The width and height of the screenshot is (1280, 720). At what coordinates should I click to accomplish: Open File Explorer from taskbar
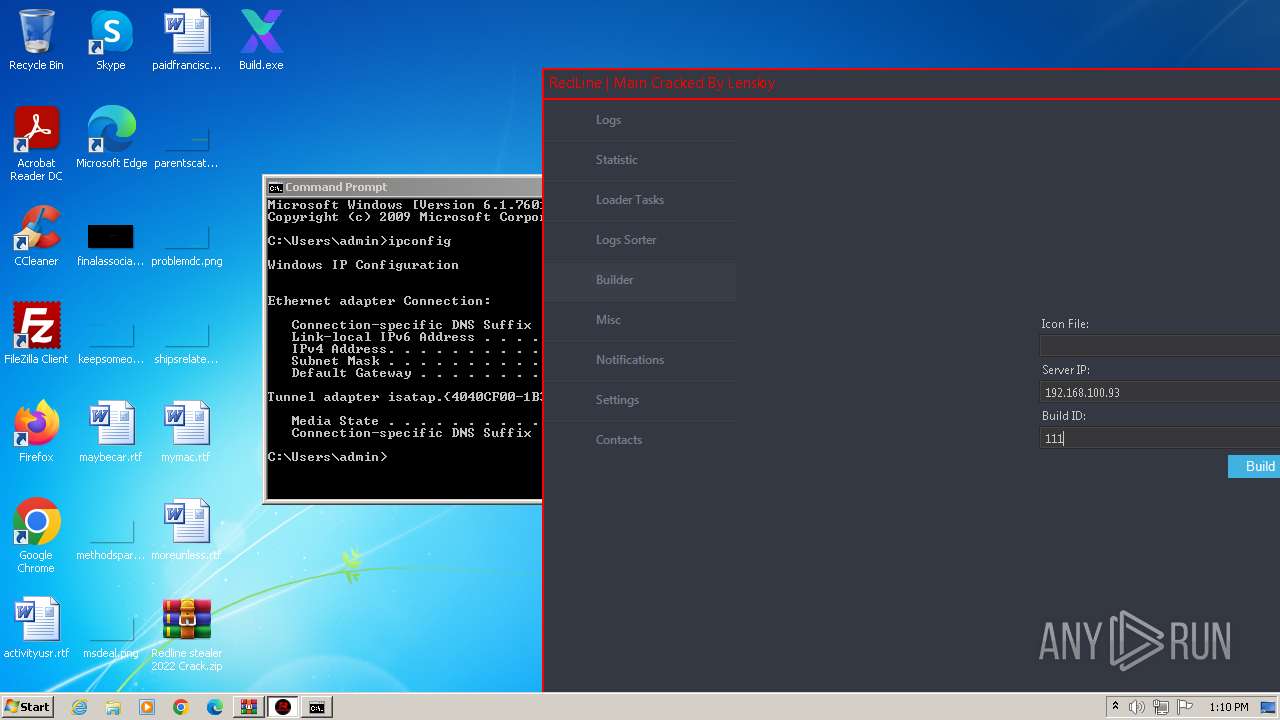113,707
